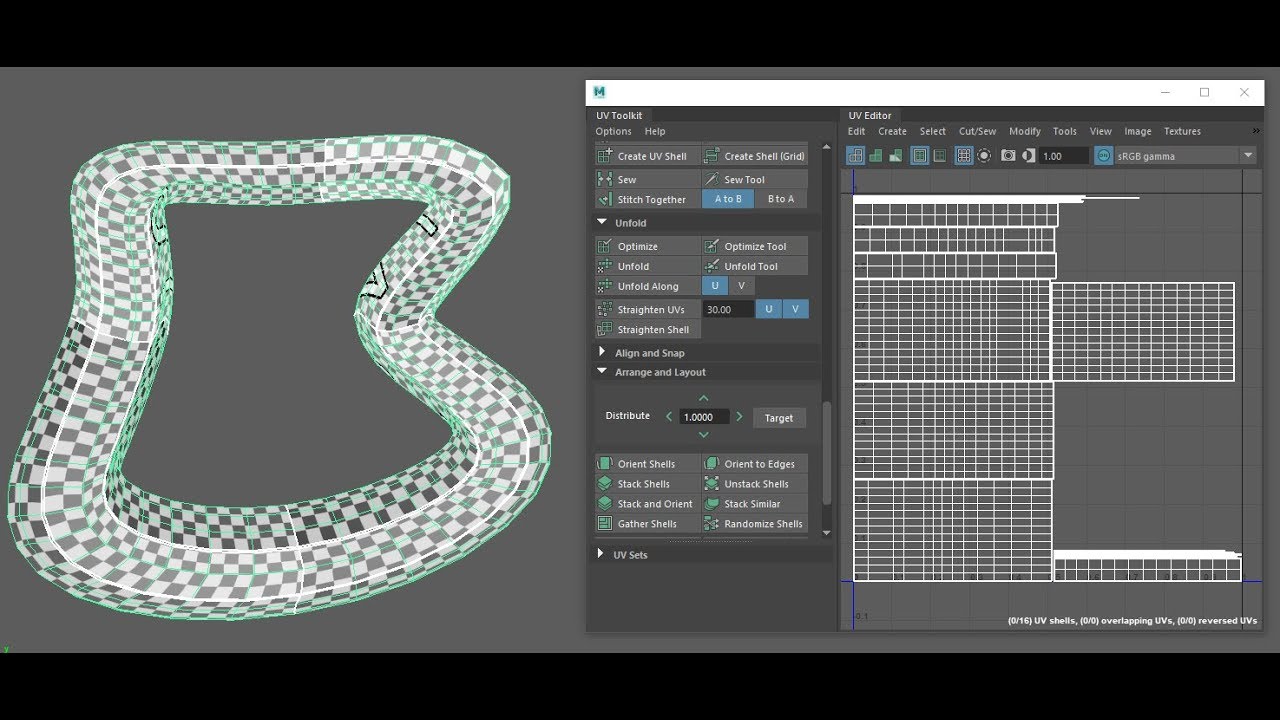Take a UV snapshot with camera icon

point(1008,156)
